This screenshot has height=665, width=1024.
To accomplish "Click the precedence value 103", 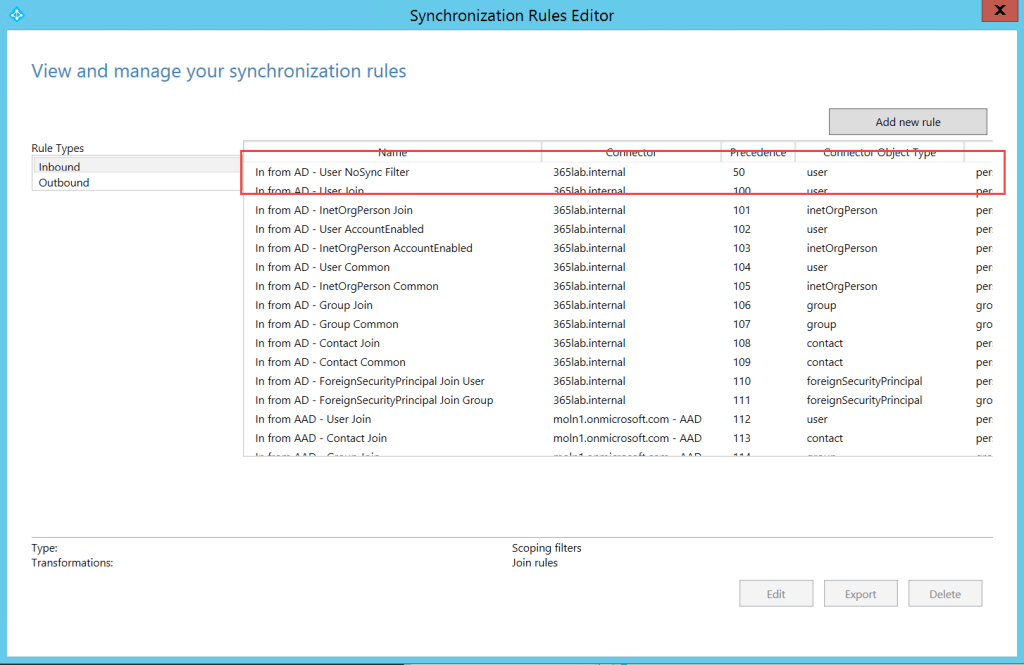I will coord(741,248).
